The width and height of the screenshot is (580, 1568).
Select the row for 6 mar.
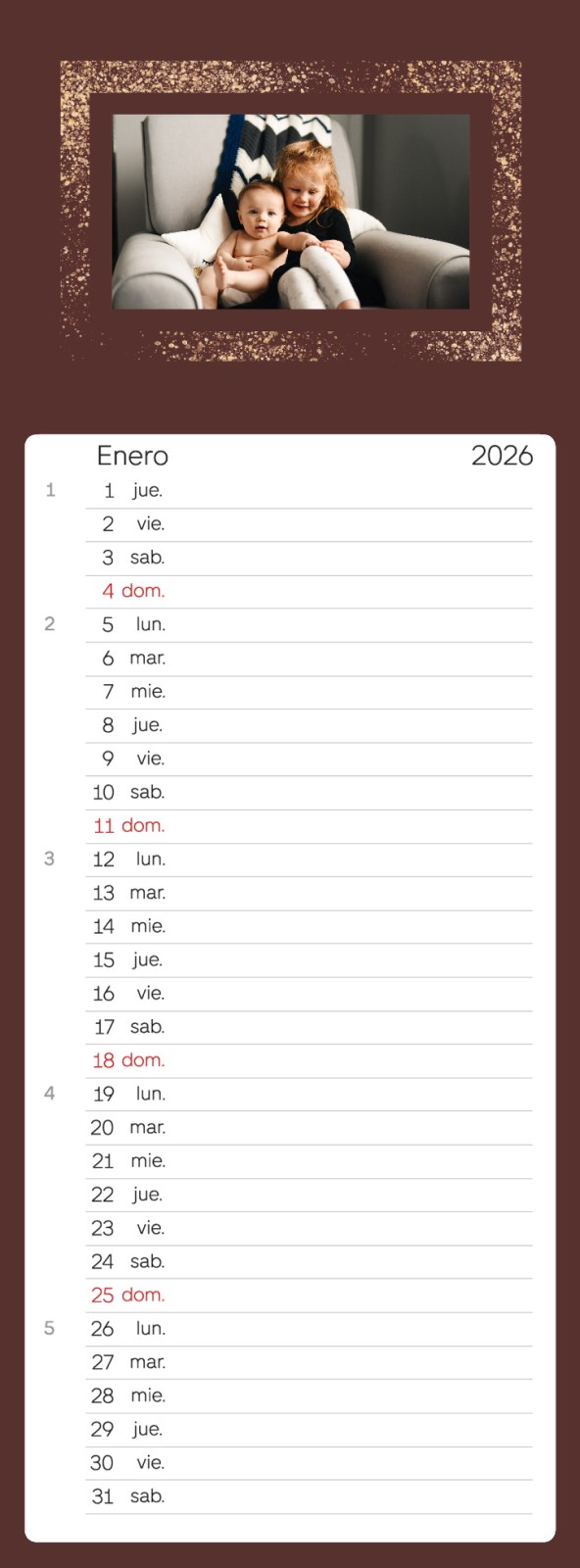[x=310, y=659]
